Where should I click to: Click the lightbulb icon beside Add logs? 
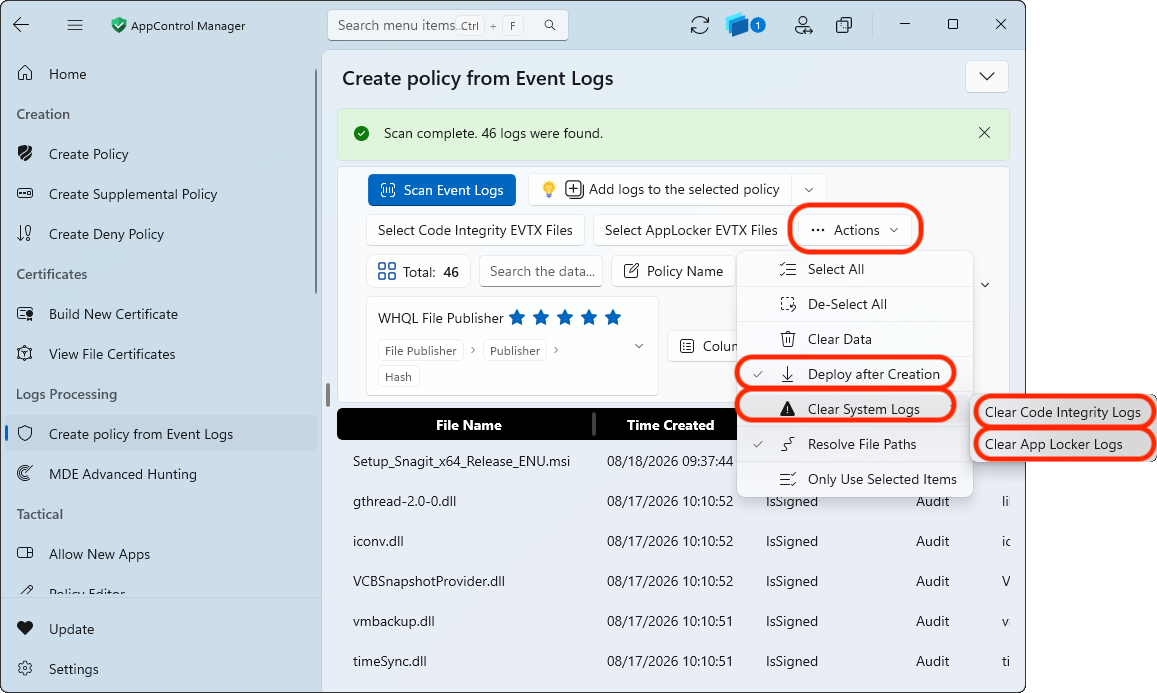548,190
